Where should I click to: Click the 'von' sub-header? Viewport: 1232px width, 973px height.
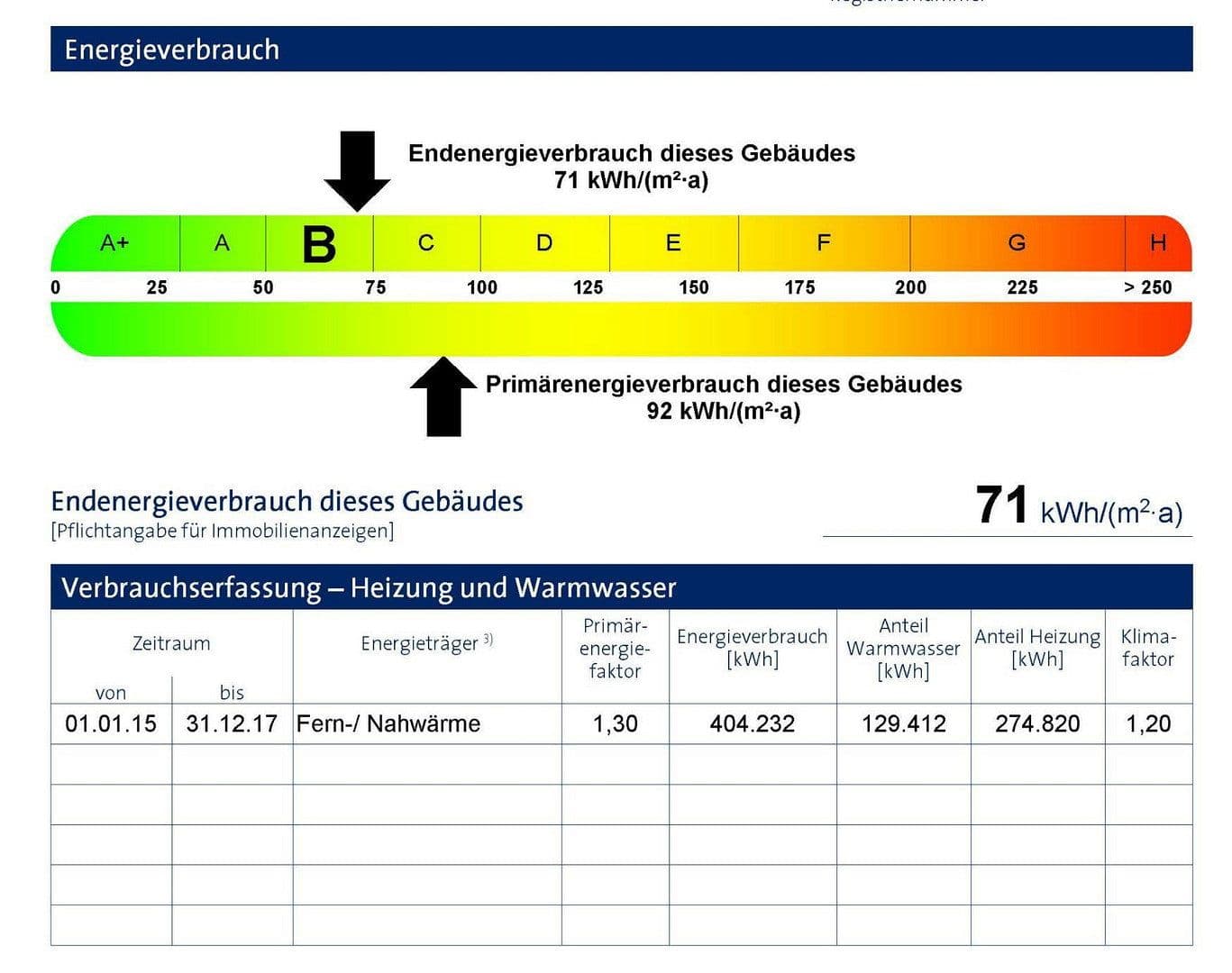[x=111, y=693]
